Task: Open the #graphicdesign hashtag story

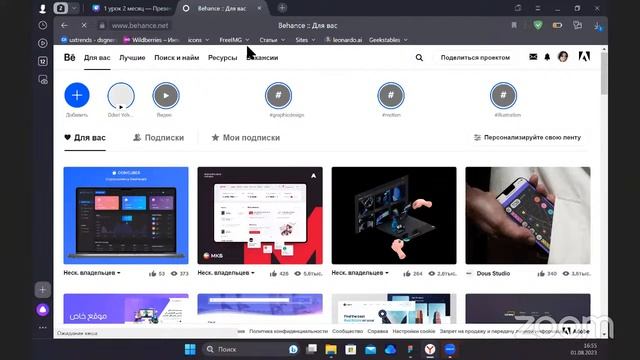Action: click(x=278, y=96)
